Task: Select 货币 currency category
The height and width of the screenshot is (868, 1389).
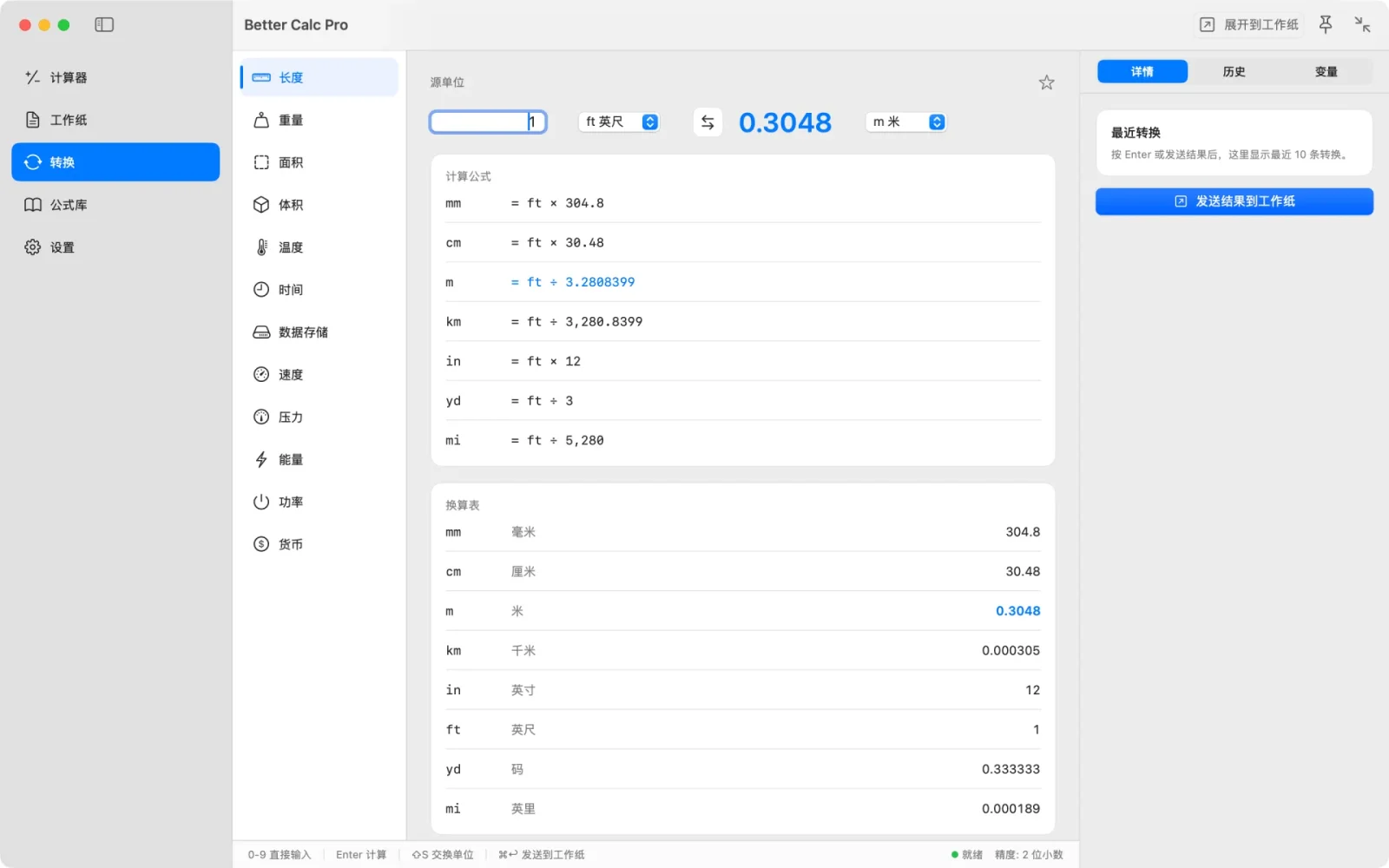Action: click(319, 544)
